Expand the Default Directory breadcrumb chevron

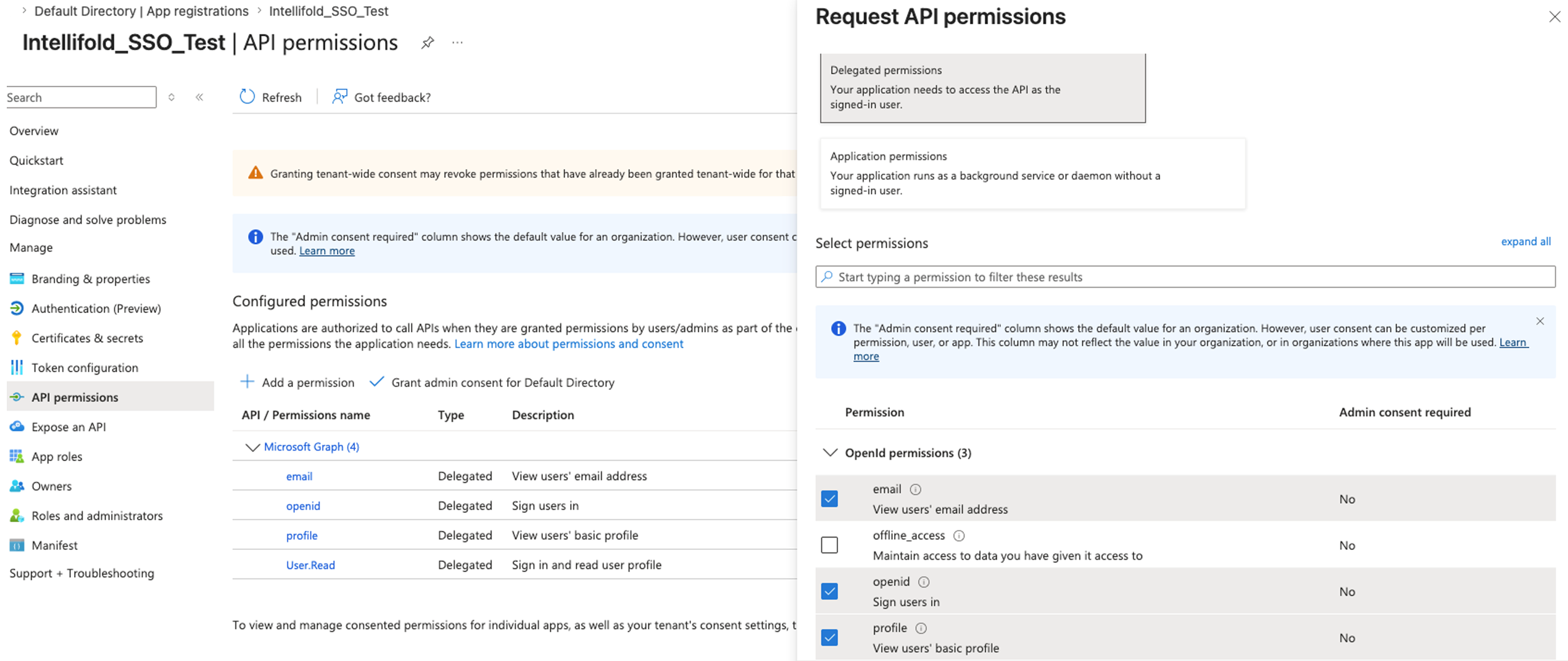coord(24,10)
